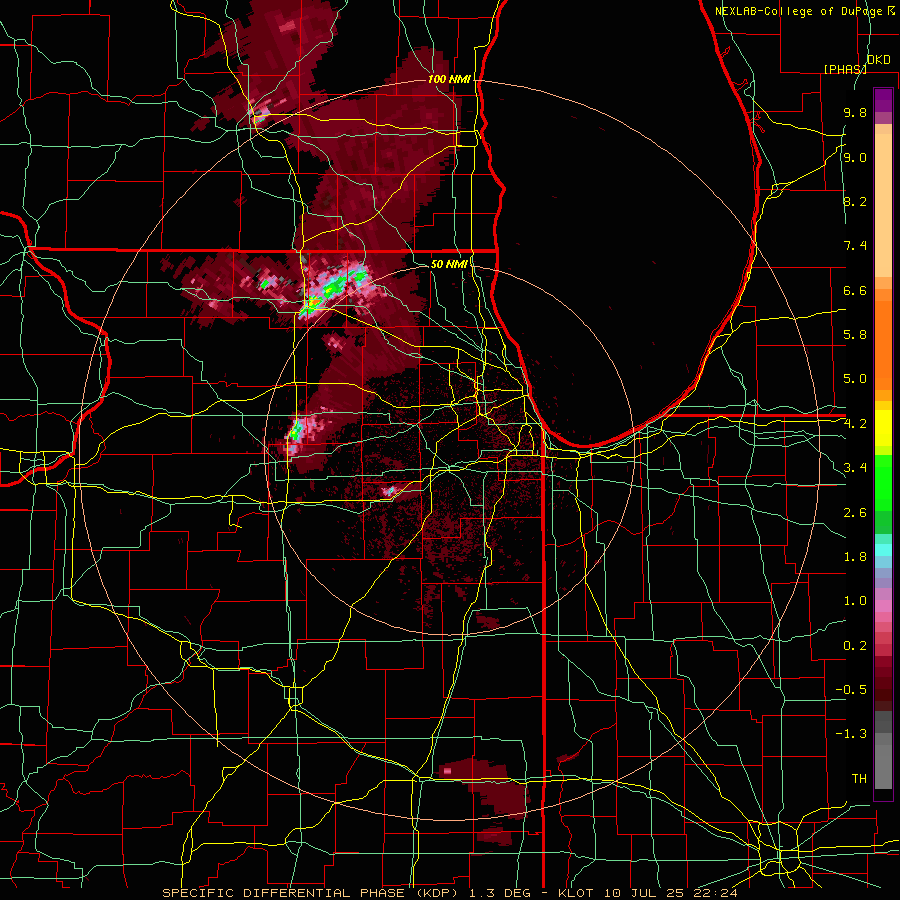The image size is (900, 900).
Task: Click the 6.6 scale value
Action: [855, 290]
